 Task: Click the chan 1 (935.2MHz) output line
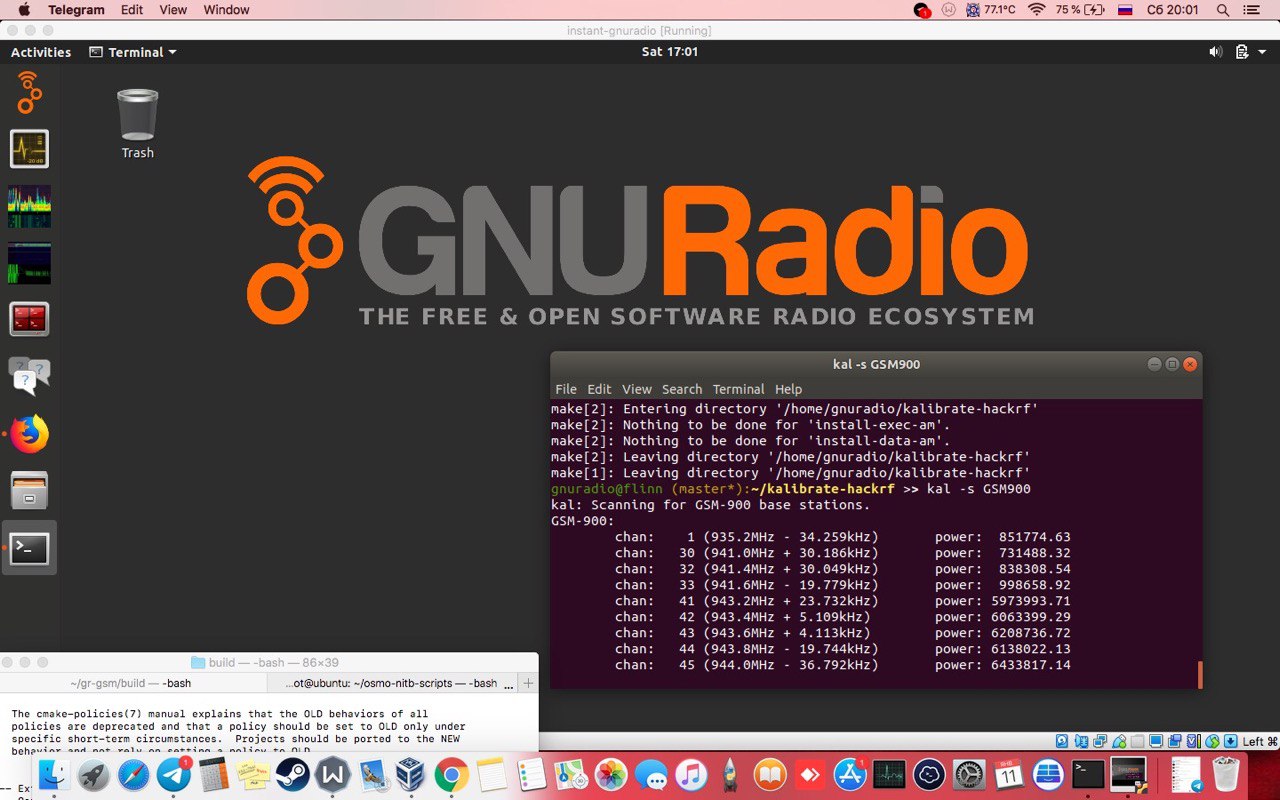click(842, 537)
